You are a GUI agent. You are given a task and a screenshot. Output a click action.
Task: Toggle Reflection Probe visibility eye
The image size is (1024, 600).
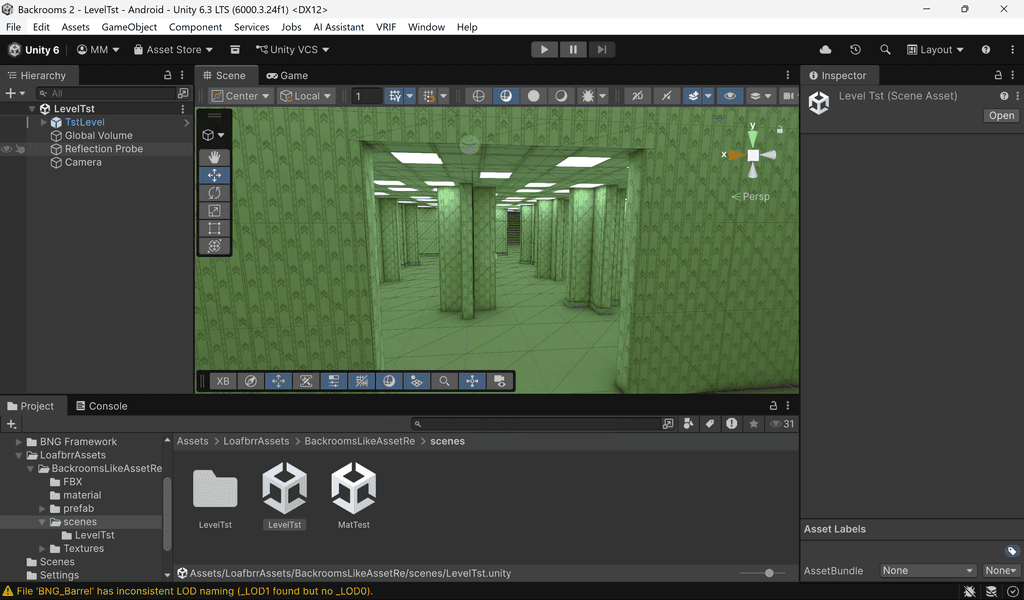tap(7, 149)
